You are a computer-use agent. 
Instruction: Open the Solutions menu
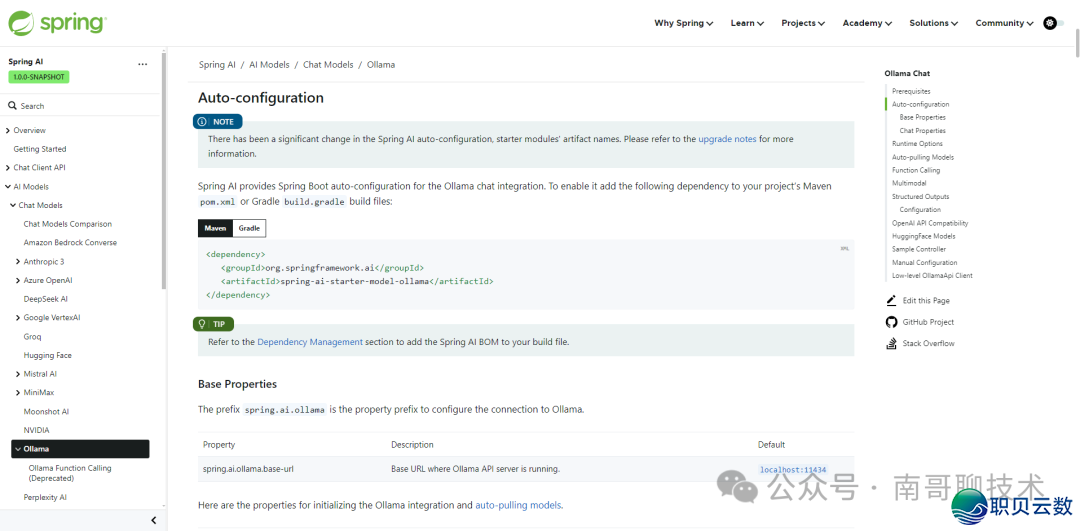pos(933,23)
